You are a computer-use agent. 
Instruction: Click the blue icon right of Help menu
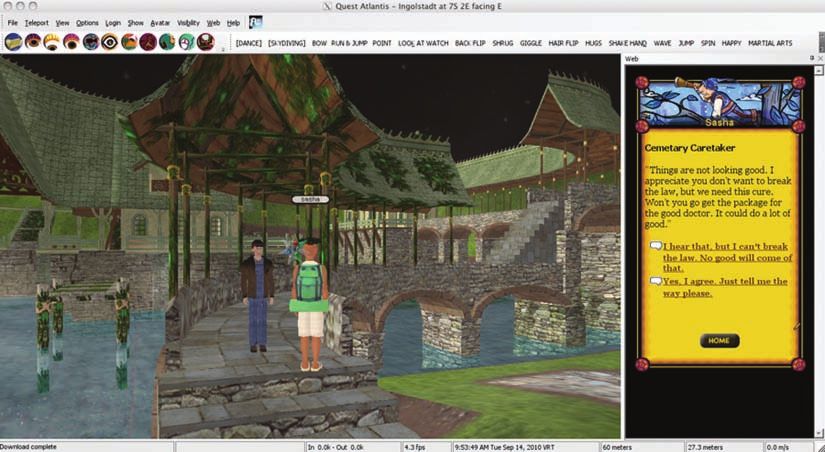(256, 23)
